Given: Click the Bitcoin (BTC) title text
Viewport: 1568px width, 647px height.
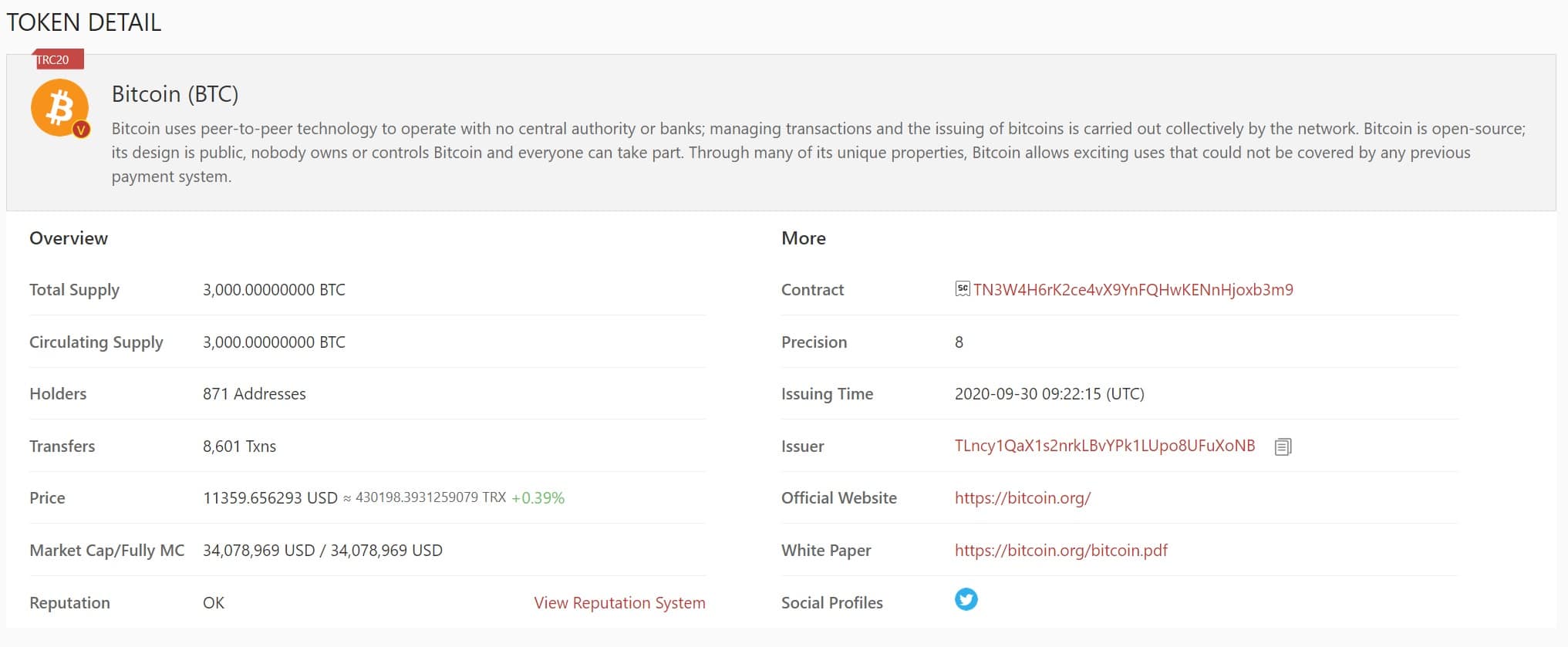Looking at the screenshot, I should point(175,94).
